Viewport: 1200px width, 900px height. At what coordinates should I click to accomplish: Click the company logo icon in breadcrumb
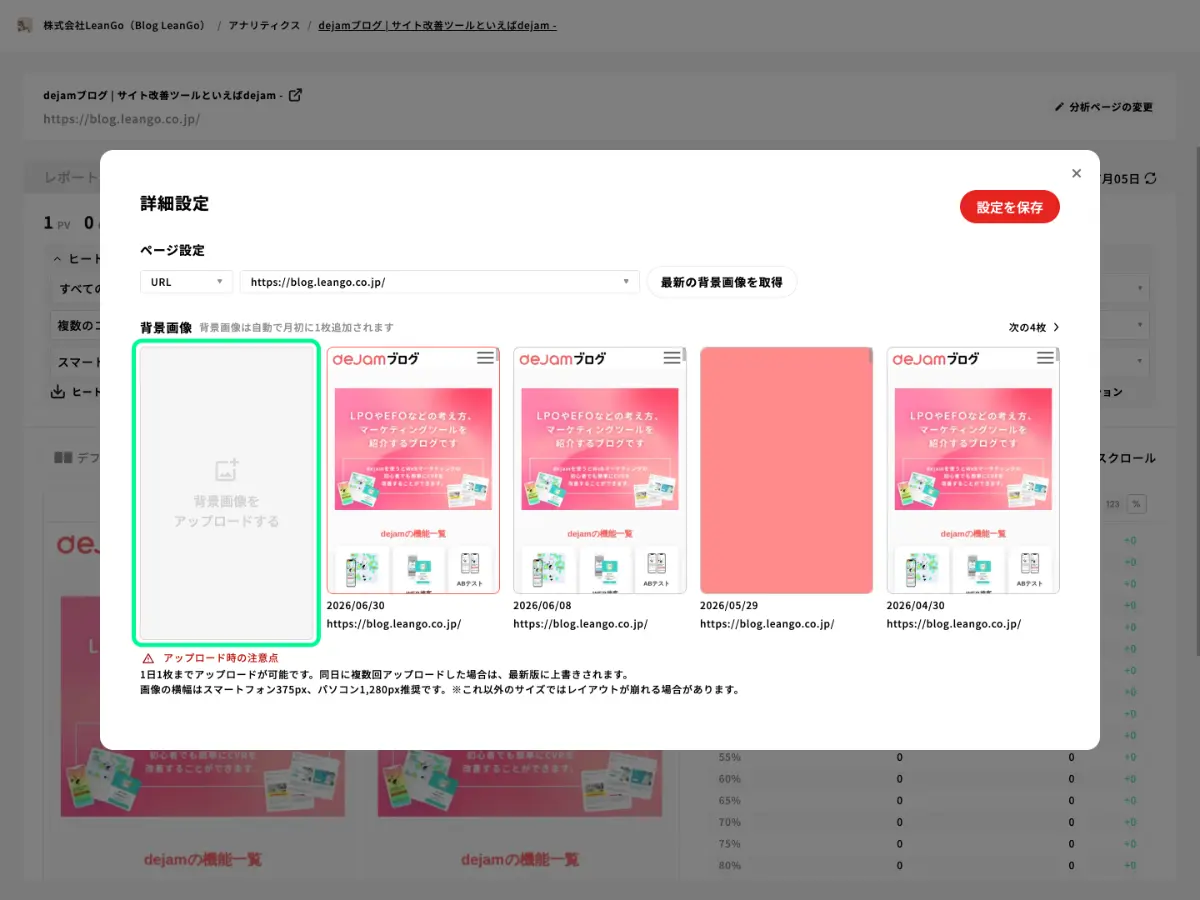click(24, 25)
